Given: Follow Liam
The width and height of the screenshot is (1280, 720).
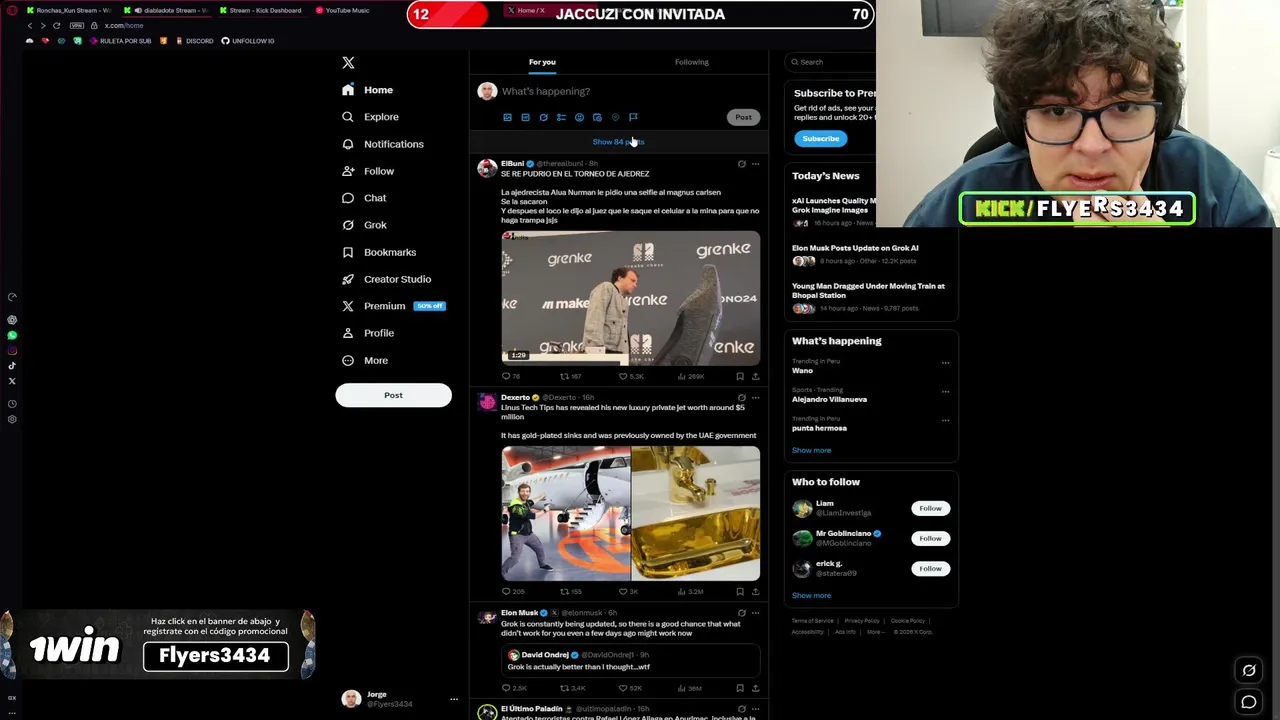Looking at the screenshot, I should [930, 508].
